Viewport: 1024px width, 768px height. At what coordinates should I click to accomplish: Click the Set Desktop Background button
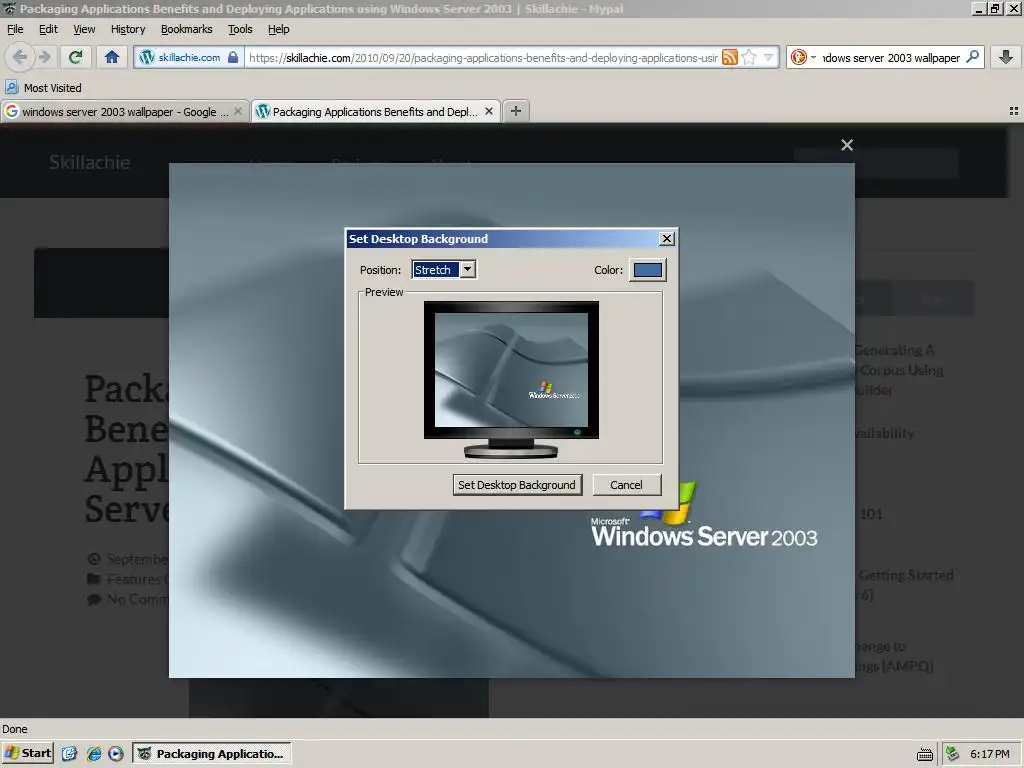pos(517,485)
